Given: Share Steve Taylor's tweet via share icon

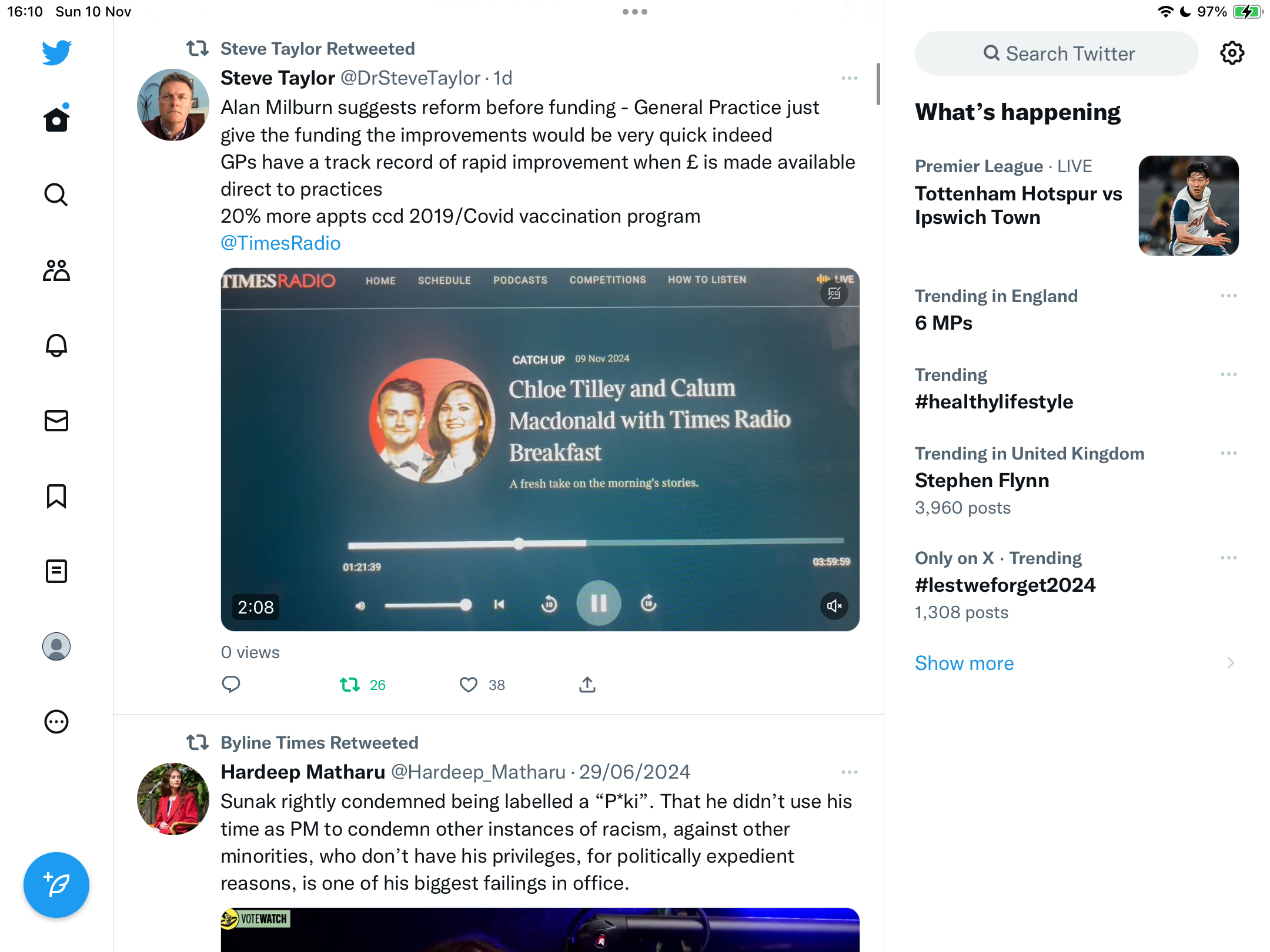Looking at the screenshot, I should coord(587,684).
